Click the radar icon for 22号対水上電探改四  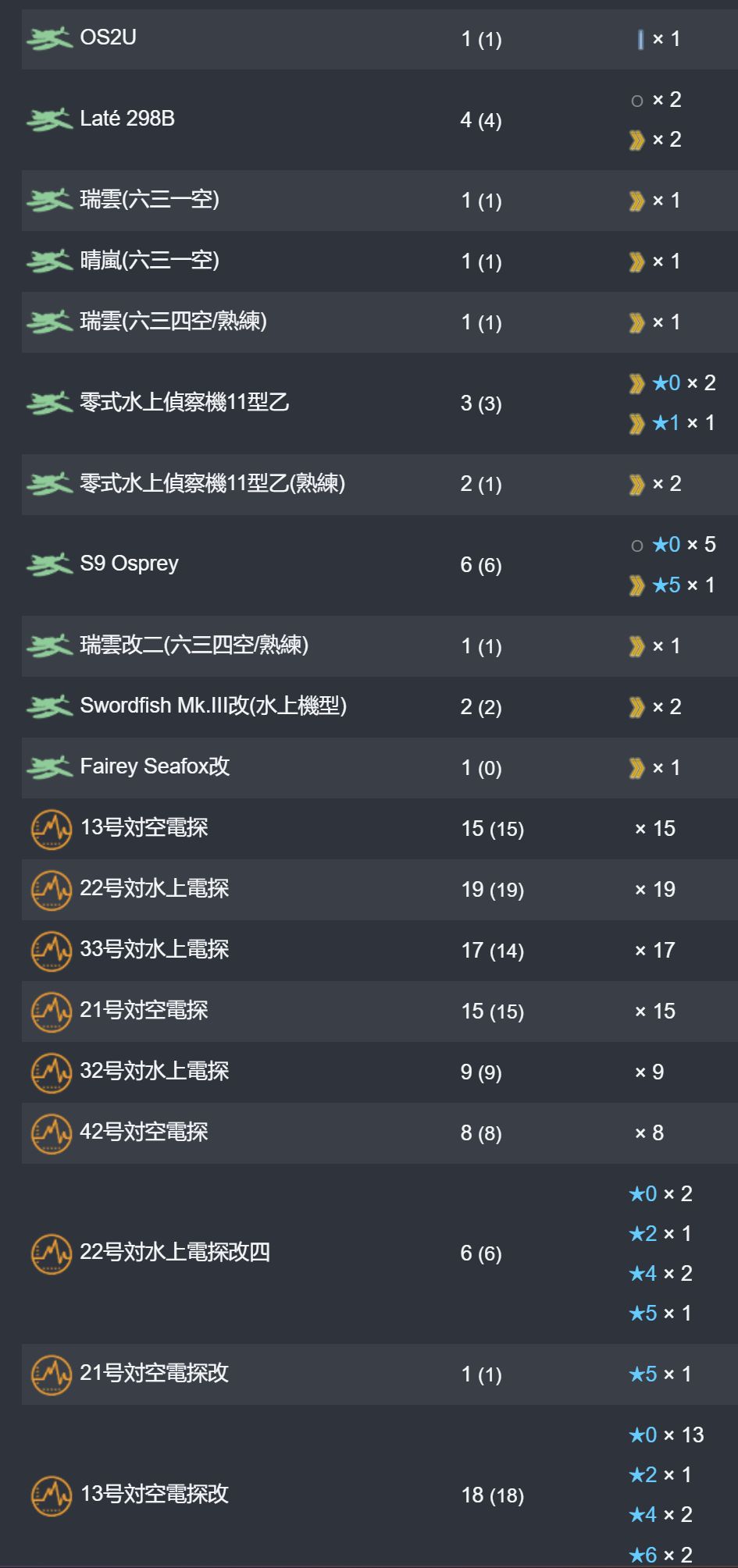click(x=52, y=1253)
